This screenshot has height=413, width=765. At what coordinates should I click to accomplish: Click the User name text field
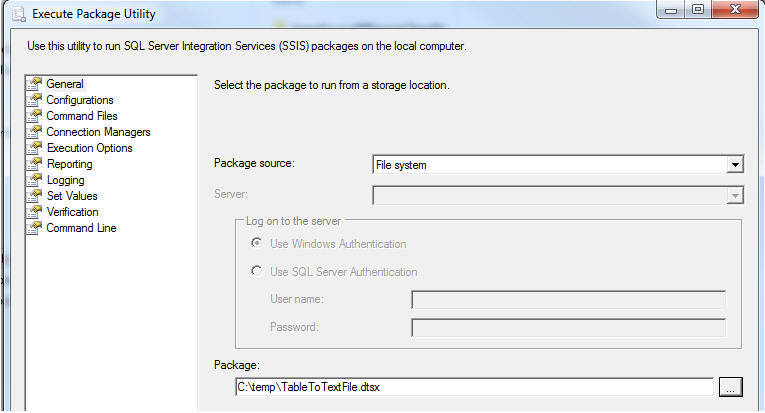(x=568, y=299)
